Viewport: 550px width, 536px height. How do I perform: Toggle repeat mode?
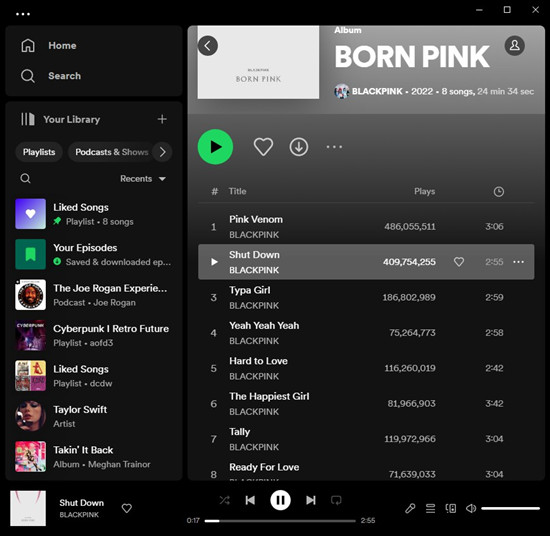point(336,500)
